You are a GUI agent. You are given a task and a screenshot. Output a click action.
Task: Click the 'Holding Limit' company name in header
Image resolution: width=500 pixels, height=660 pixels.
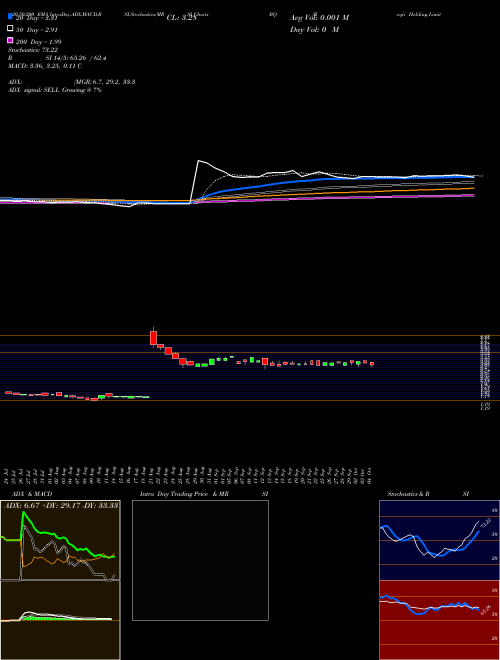[425, 14]
